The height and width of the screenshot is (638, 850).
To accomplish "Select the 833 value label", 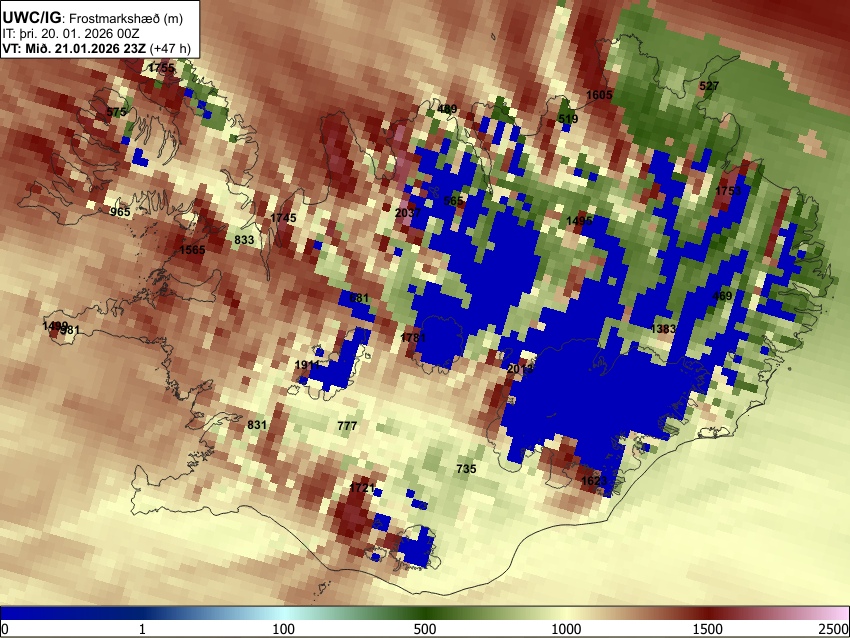I will 244,240.
